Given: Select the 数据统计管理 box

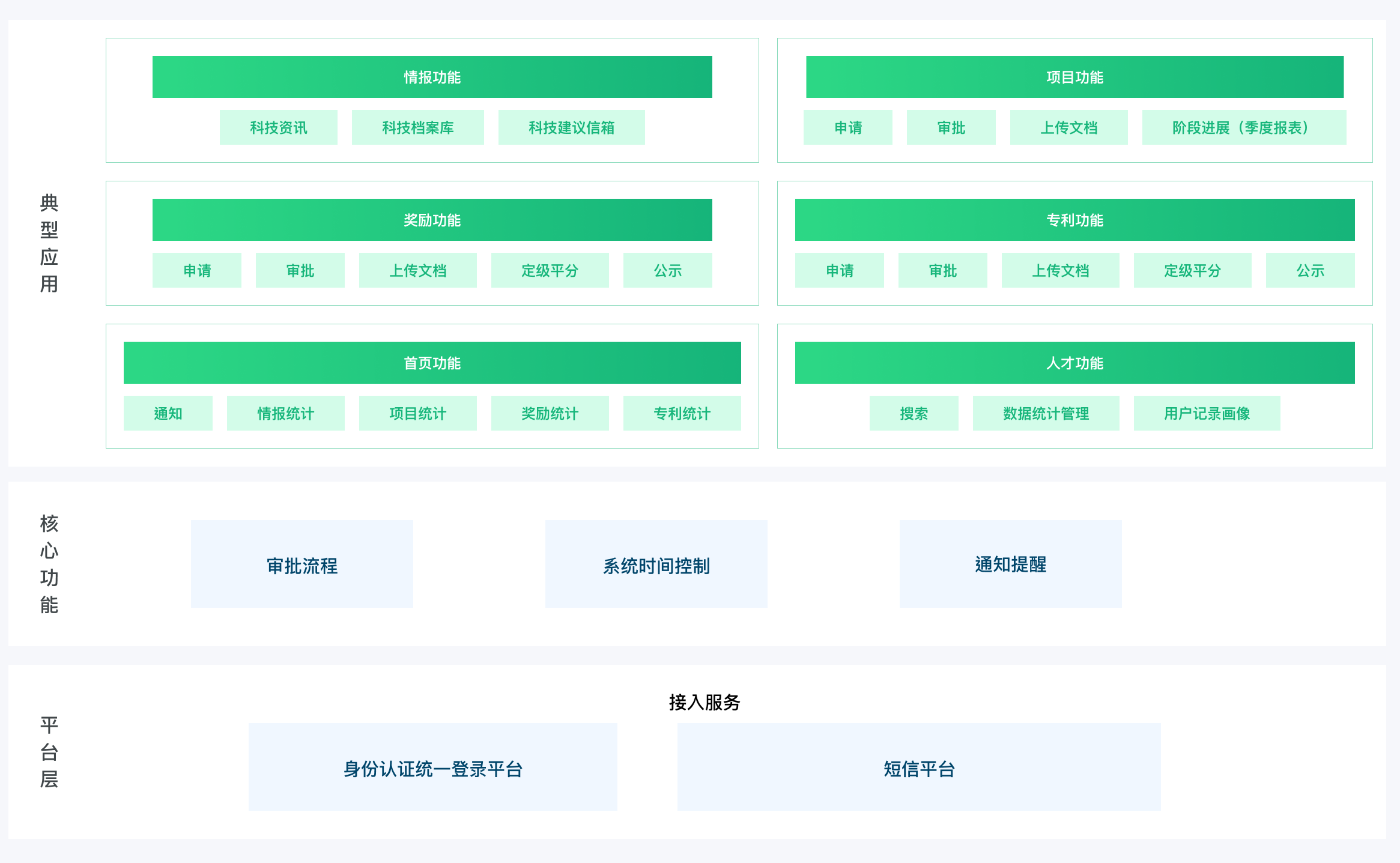Looking at the screenshot, I should (1046, 413).
